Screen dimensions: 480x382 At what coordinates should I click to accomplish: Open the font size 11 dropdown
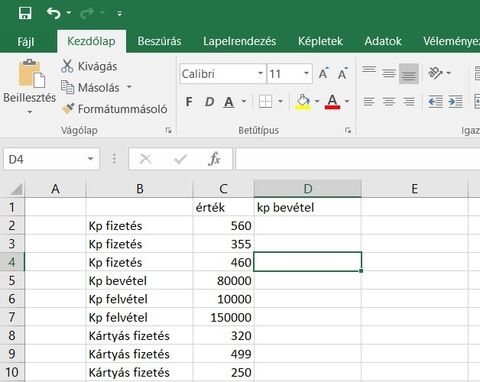click(306, 73)
